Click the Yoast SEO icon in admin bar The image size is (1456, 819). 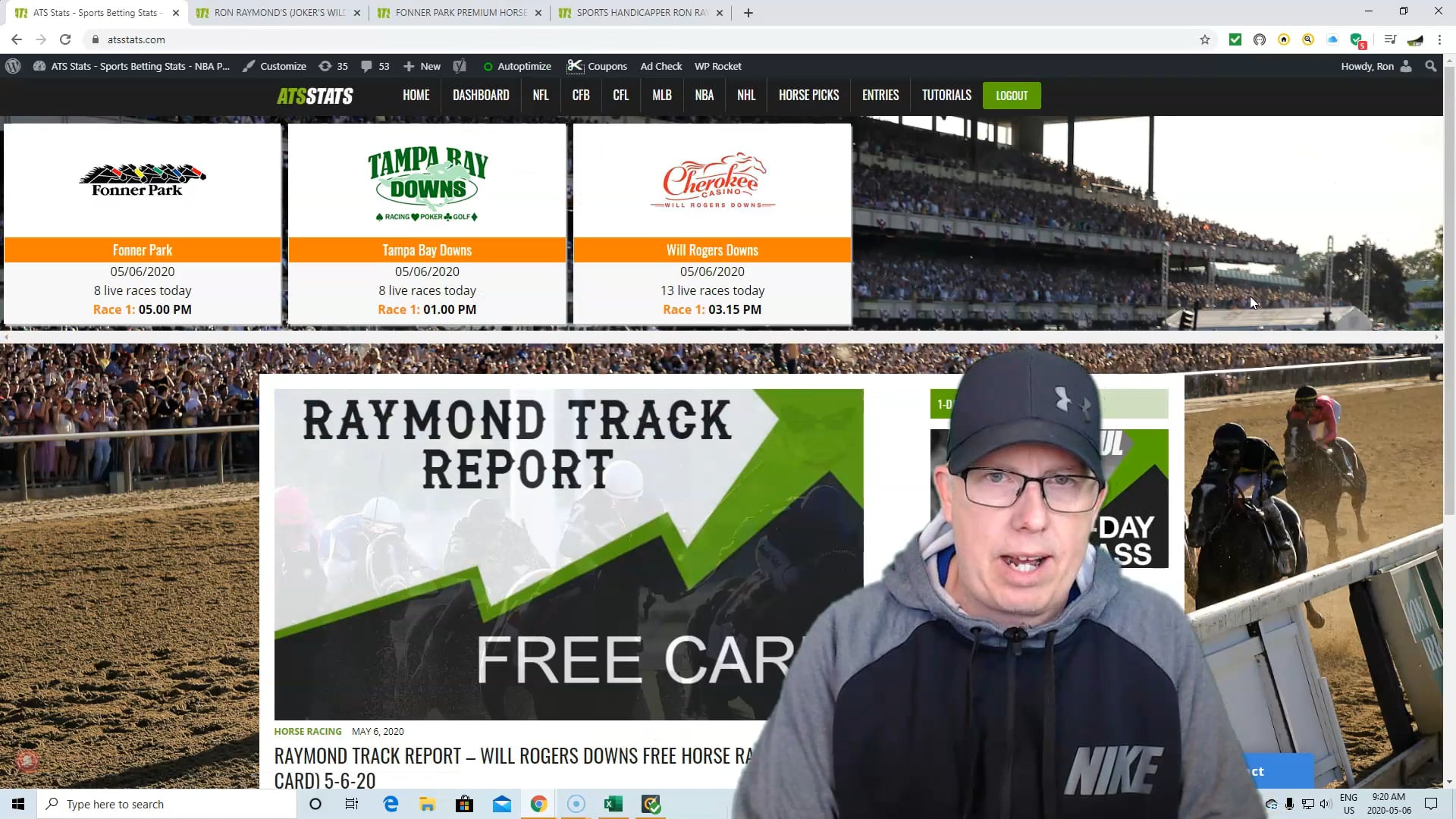[460, 66]
